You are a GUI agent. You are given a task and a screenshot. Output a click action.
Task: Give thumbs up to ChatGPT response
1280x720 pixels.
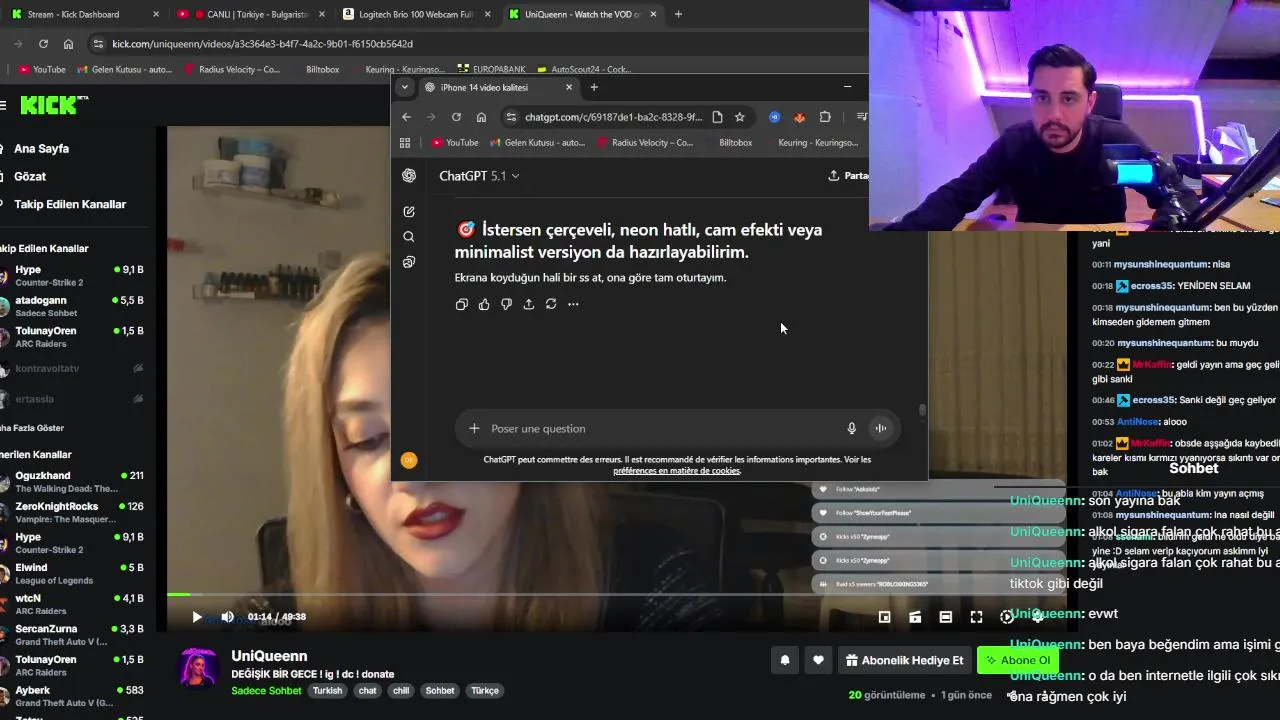point(484,304)
